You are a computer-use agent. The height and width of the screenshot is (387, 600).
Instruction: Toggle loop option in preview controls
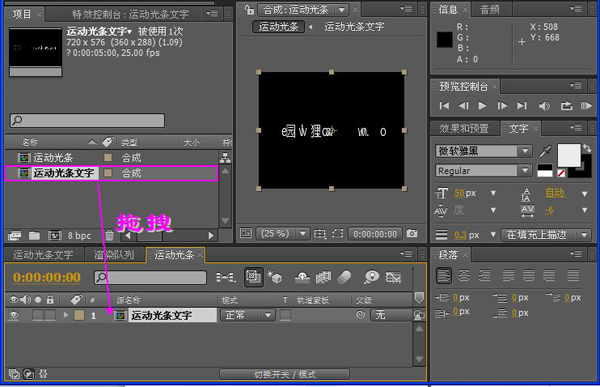566,106
